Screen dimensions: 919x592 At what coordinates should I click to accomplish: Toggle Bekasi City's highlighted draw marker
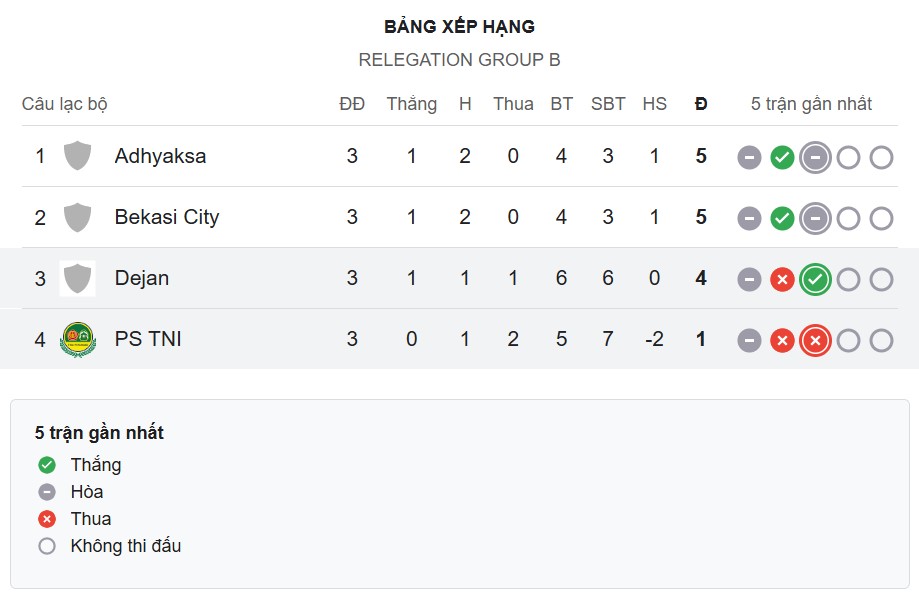point(815,217)
